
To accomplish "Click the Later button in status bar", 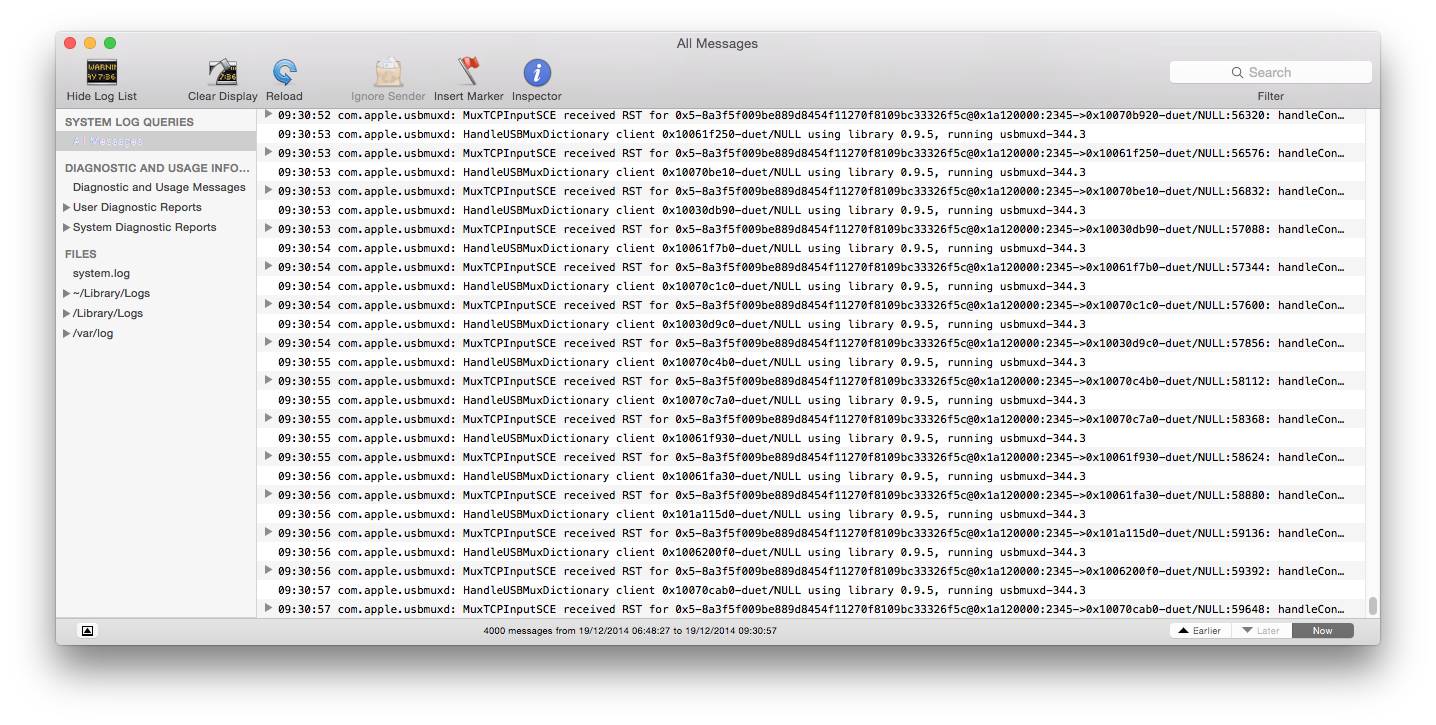I will [x=1261, y=631].
